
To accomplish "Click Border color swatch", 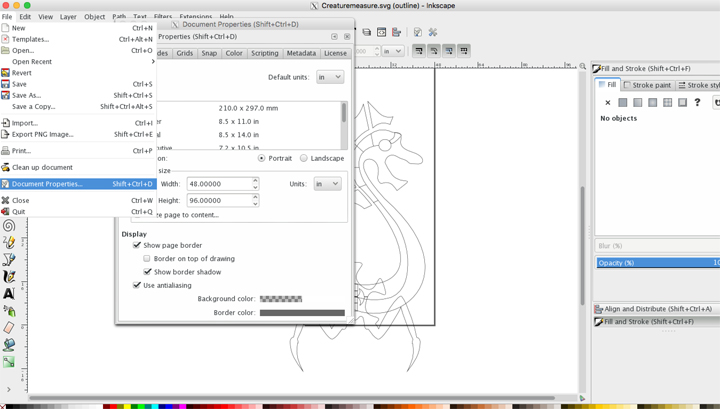I will (x=302, y=313).
